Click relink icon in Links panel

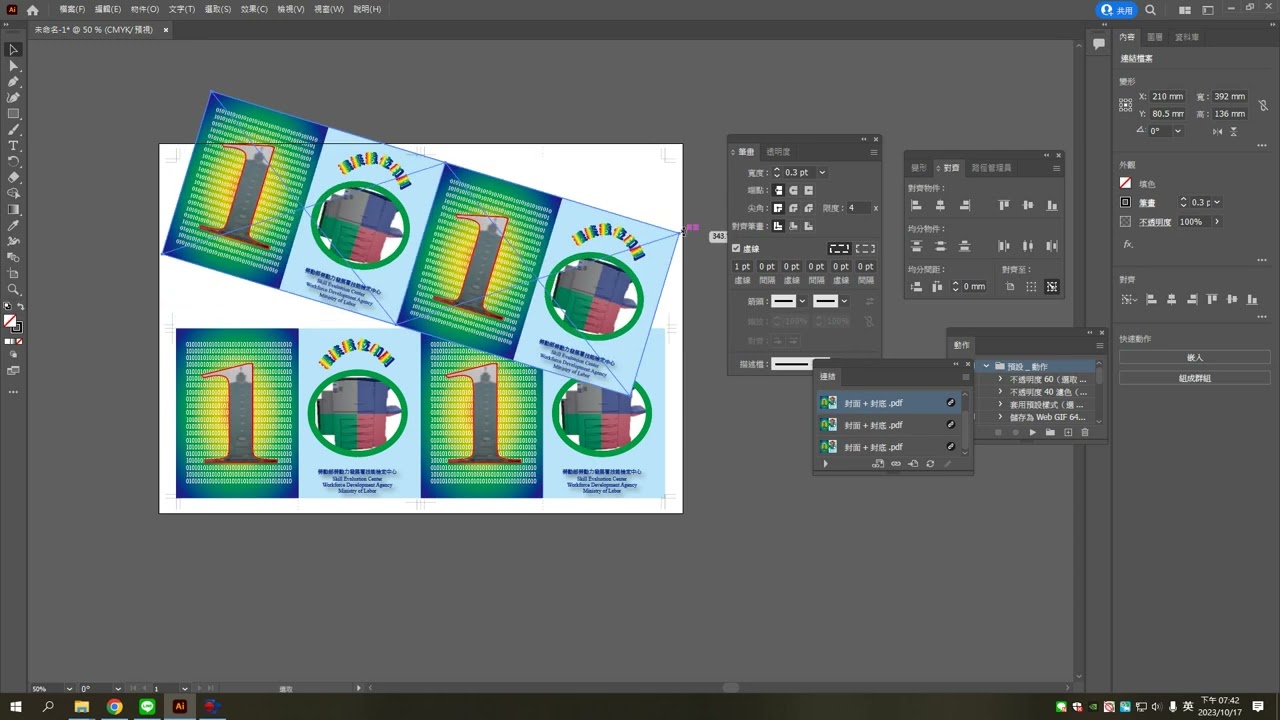[x=896, y=464]
